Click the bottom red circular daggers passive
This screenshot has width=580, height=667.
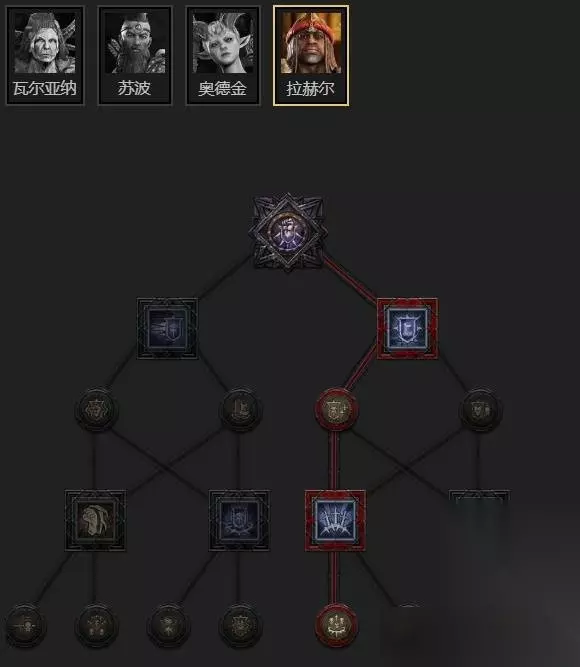click(x=336, y=625)
